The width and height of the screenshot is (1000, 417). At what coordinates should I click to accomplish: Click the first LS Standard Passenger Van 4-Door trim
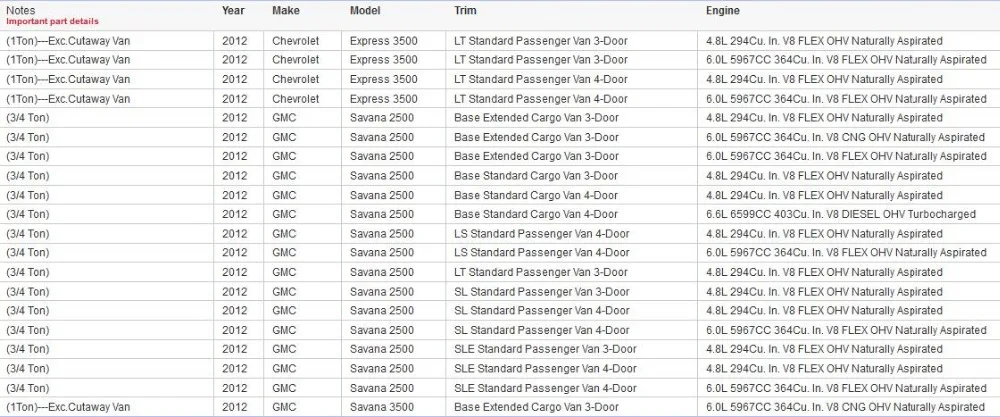(541, 234)
